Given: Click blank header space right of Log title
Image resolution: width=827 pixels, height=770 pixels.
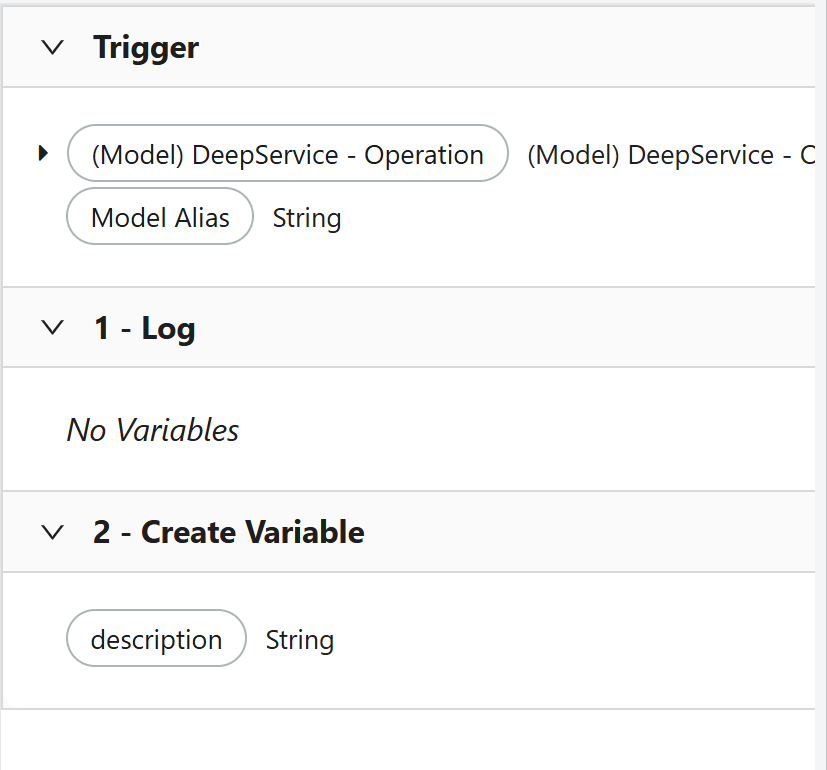Looking at the screenshot, I should tap(505, 328).
